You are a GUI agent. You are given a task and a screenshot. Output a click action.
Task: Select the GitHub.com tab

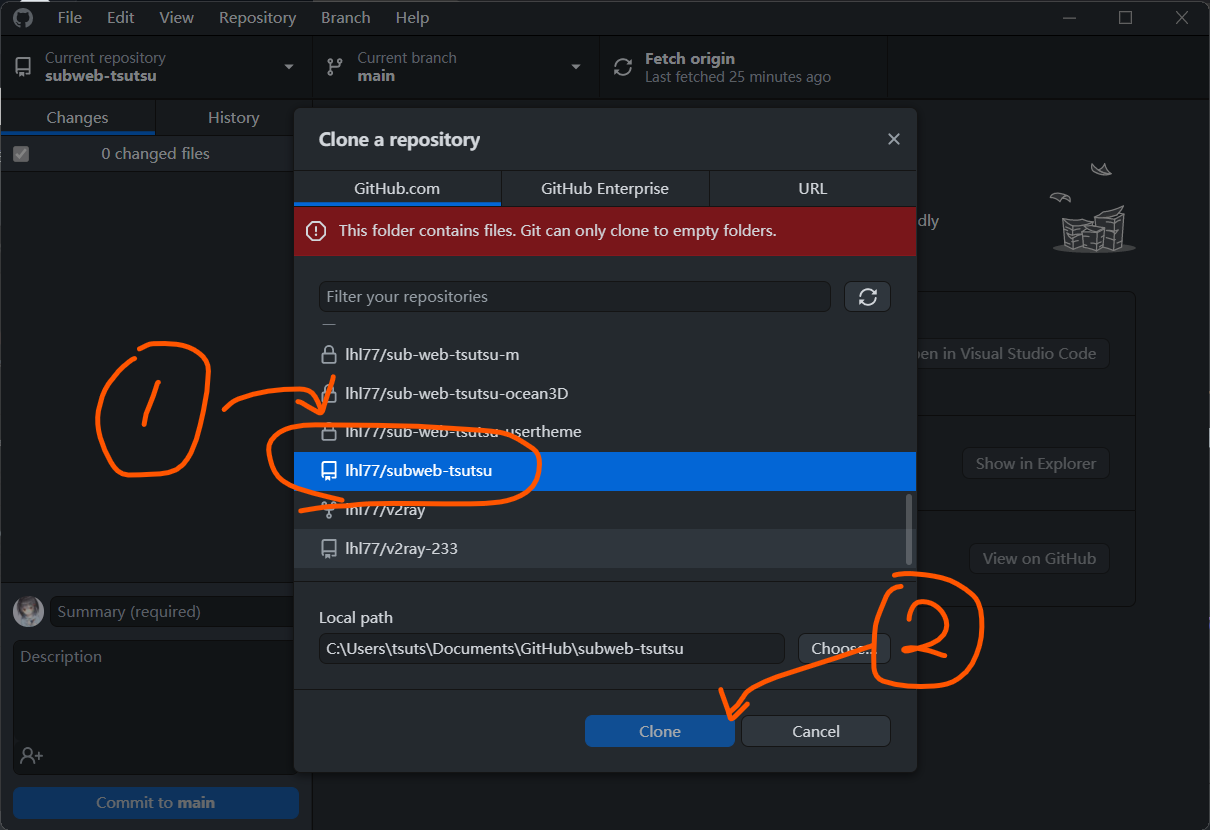click(397, 188)
